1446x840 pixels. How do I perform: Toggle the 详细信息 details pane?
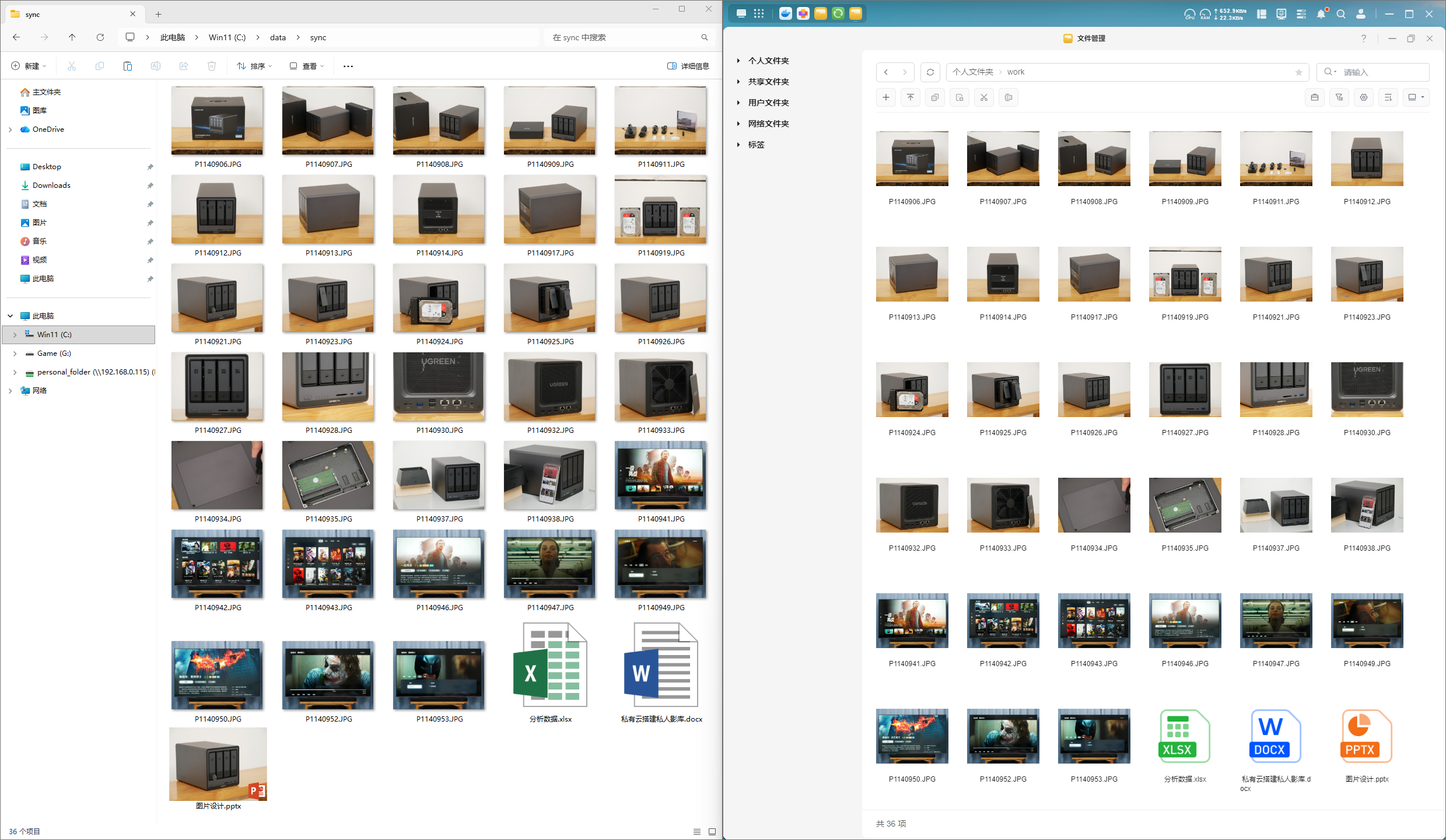click(x=688, y=66)
